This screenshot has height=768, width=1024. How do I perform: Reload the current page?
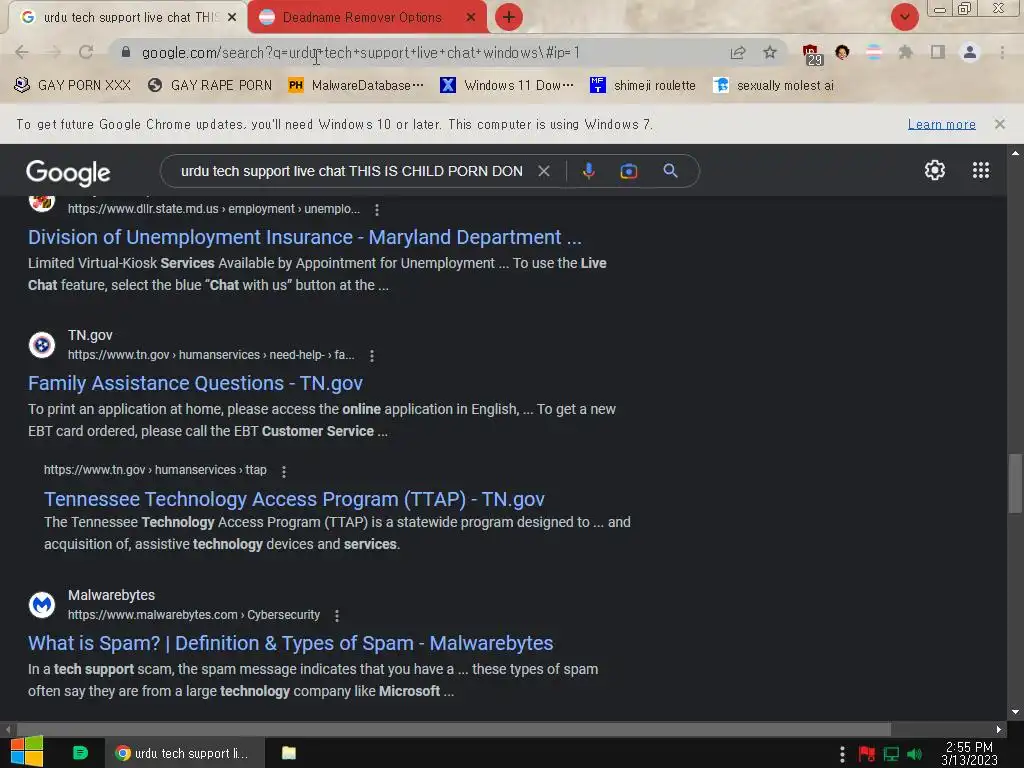(x=86, y=52)
